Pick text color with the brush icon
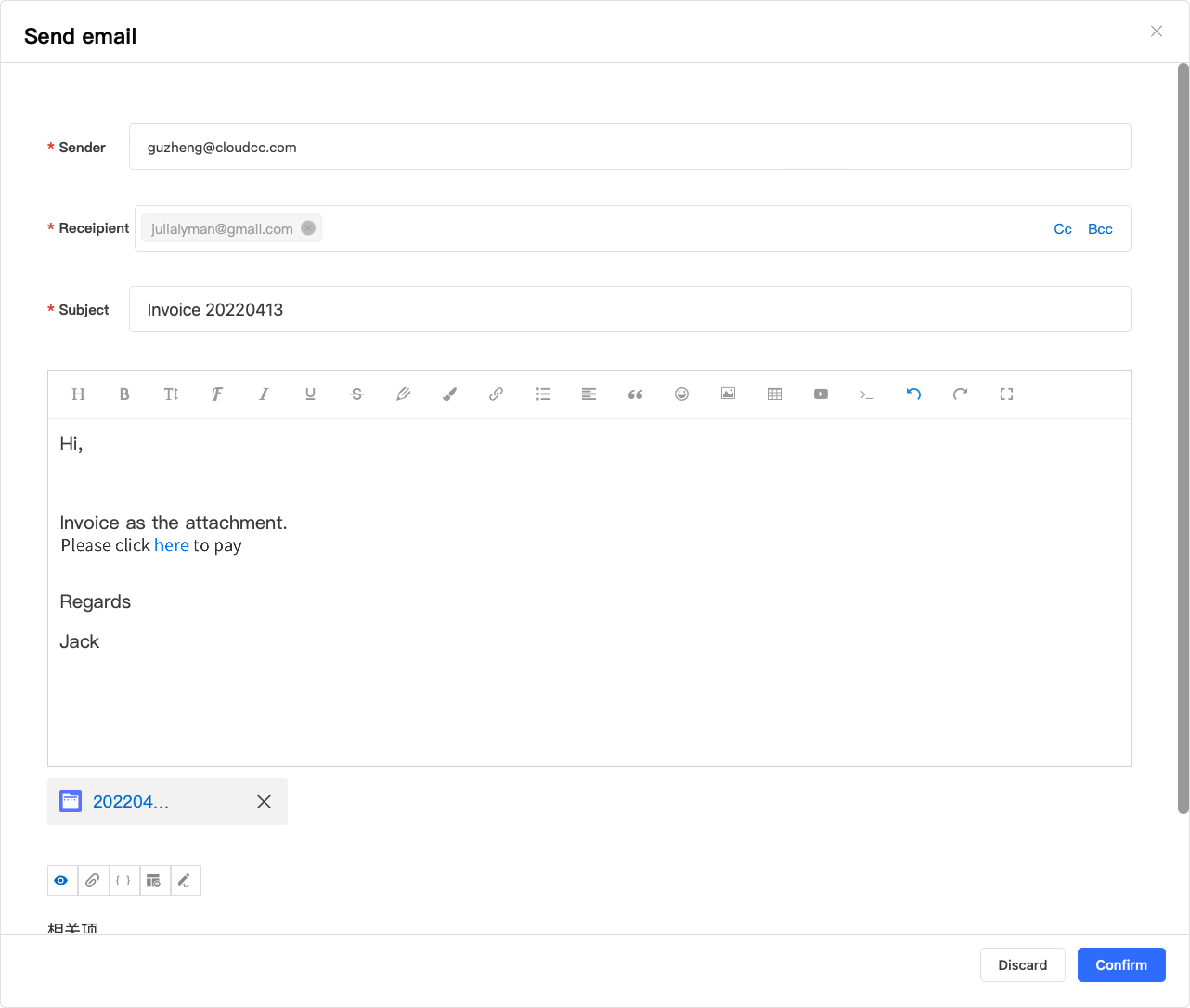Viewport: 1190px width, 1008px height. tap(449, 394)
